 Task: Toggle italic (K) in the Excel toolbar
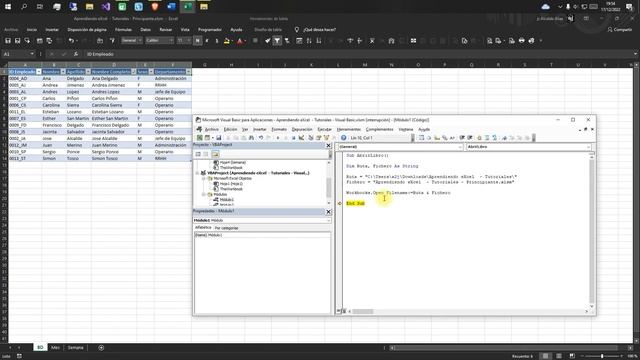click(x=207, y=41)
